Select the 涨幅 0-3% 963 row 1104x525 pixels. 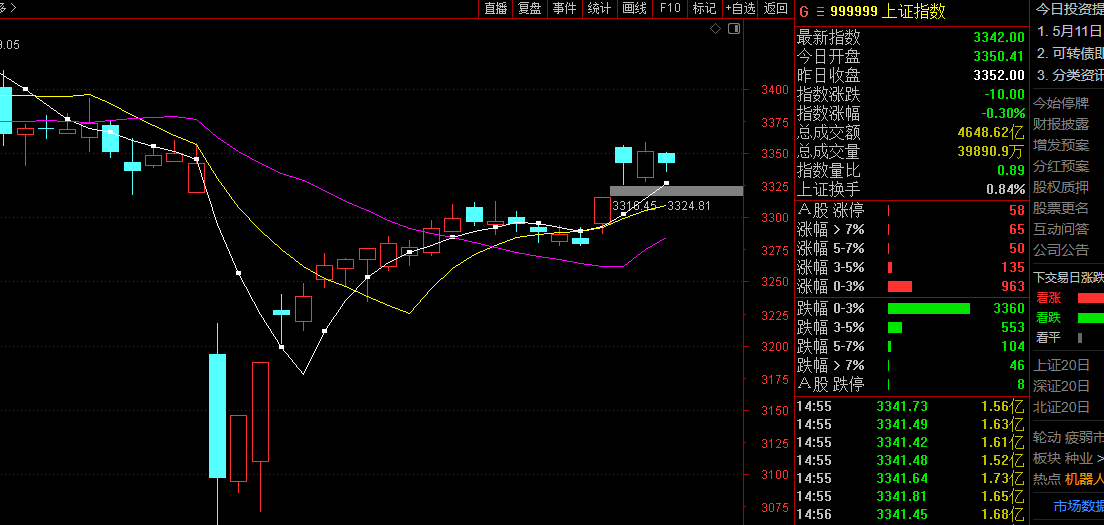[911, 286]
